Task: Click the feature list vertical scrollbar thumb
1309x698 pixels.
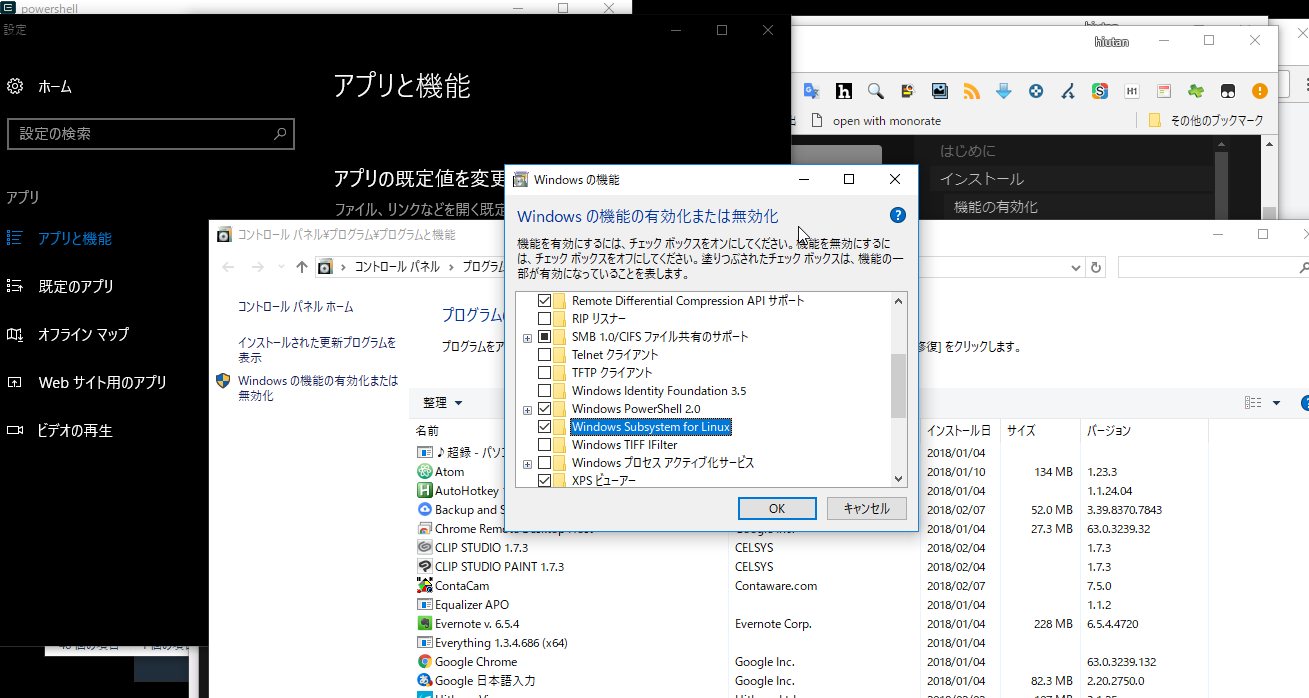Action: (x=898, y=385)
